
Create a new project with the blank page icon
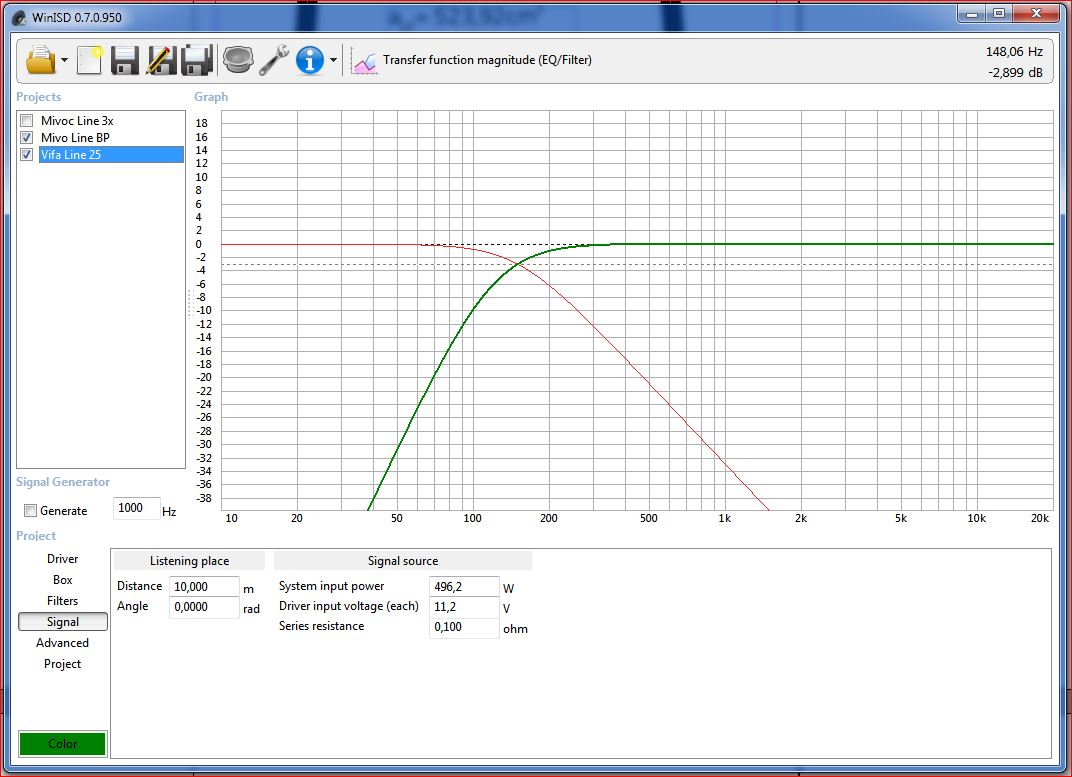click(90, 60)
